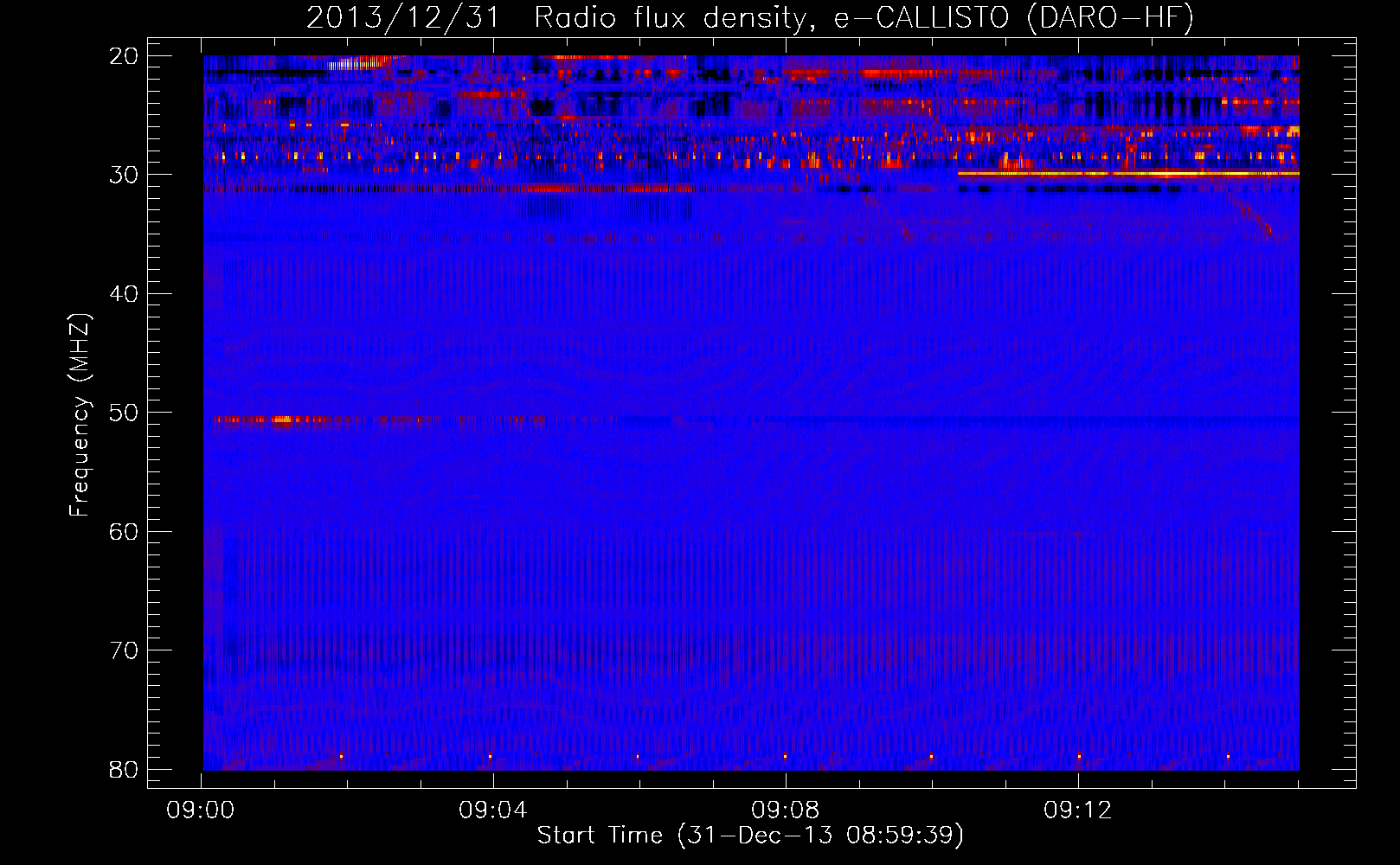Click the red emission streak near 50 MHz
The image size is (1400, 865).
point(381,420)
